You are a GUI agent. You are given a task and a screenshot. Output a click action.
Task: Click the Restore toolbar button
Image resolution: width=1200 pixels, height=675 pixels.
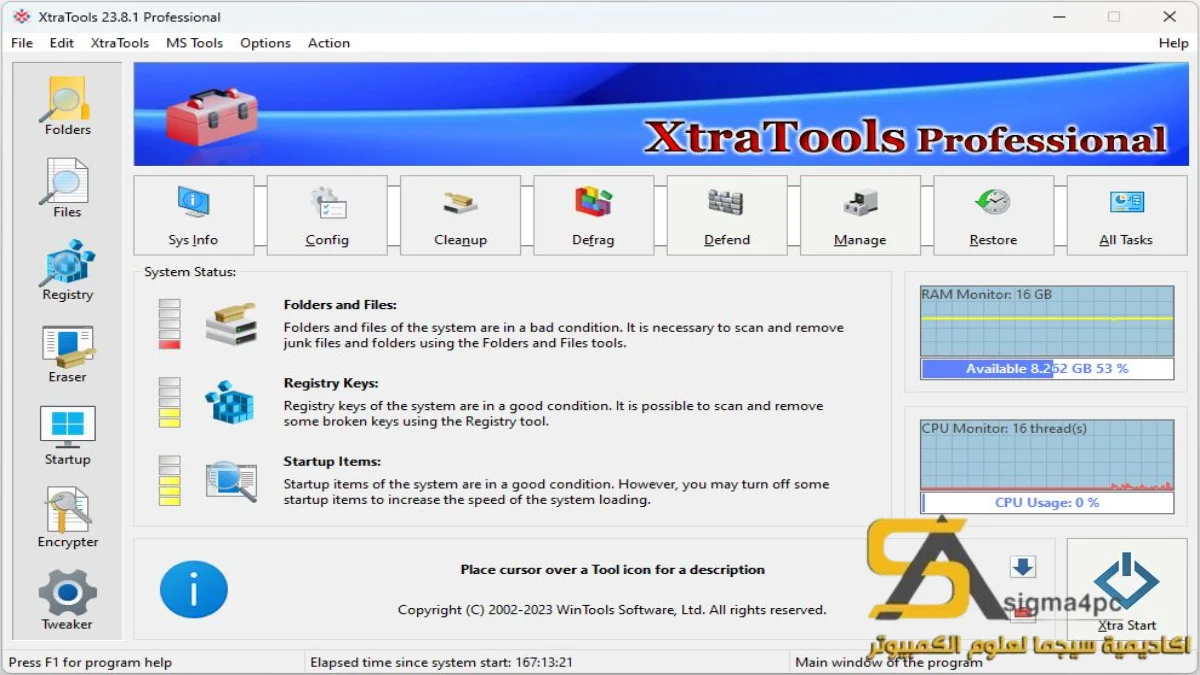pyautogui.click(x=993, y=215)
